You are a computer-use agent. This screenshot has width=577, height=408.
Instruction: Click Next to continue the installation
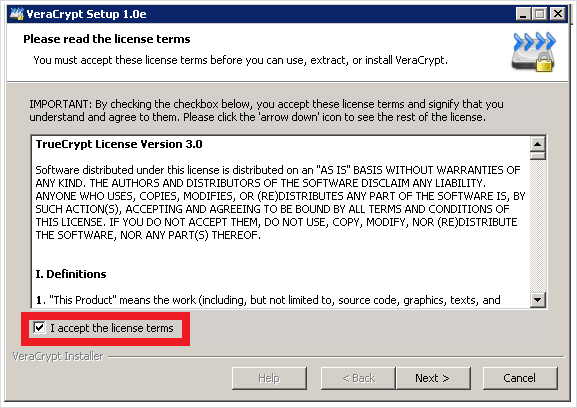tap(433, 378)
